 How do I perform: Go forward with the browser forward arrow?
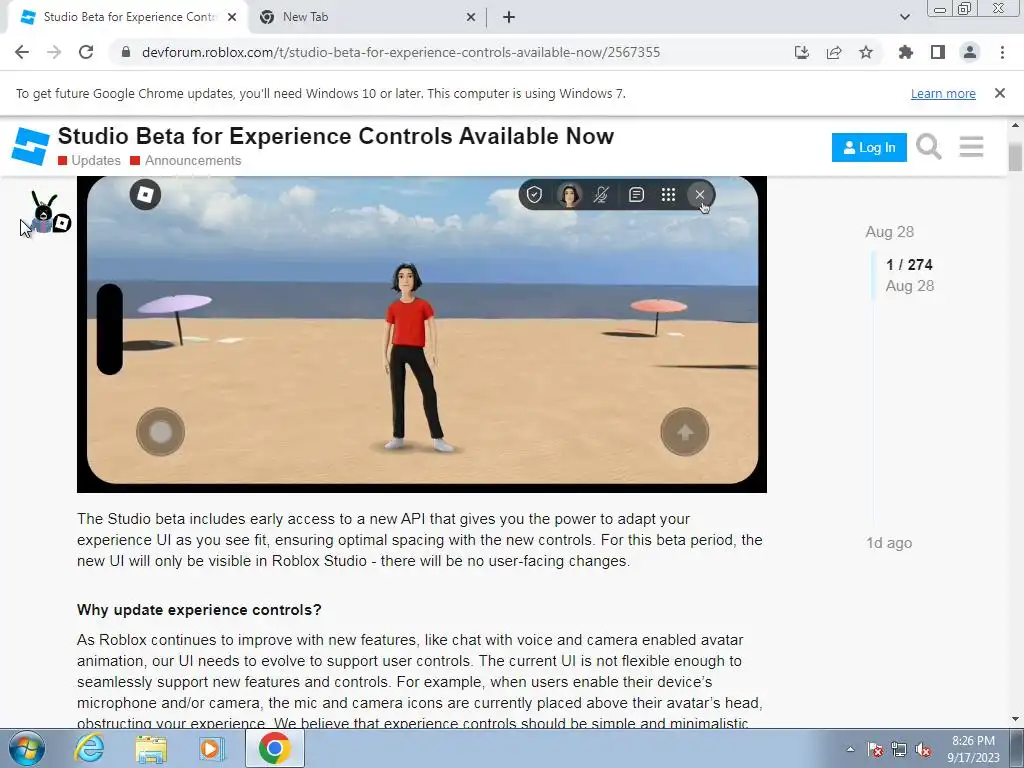[x=54, y=52]
